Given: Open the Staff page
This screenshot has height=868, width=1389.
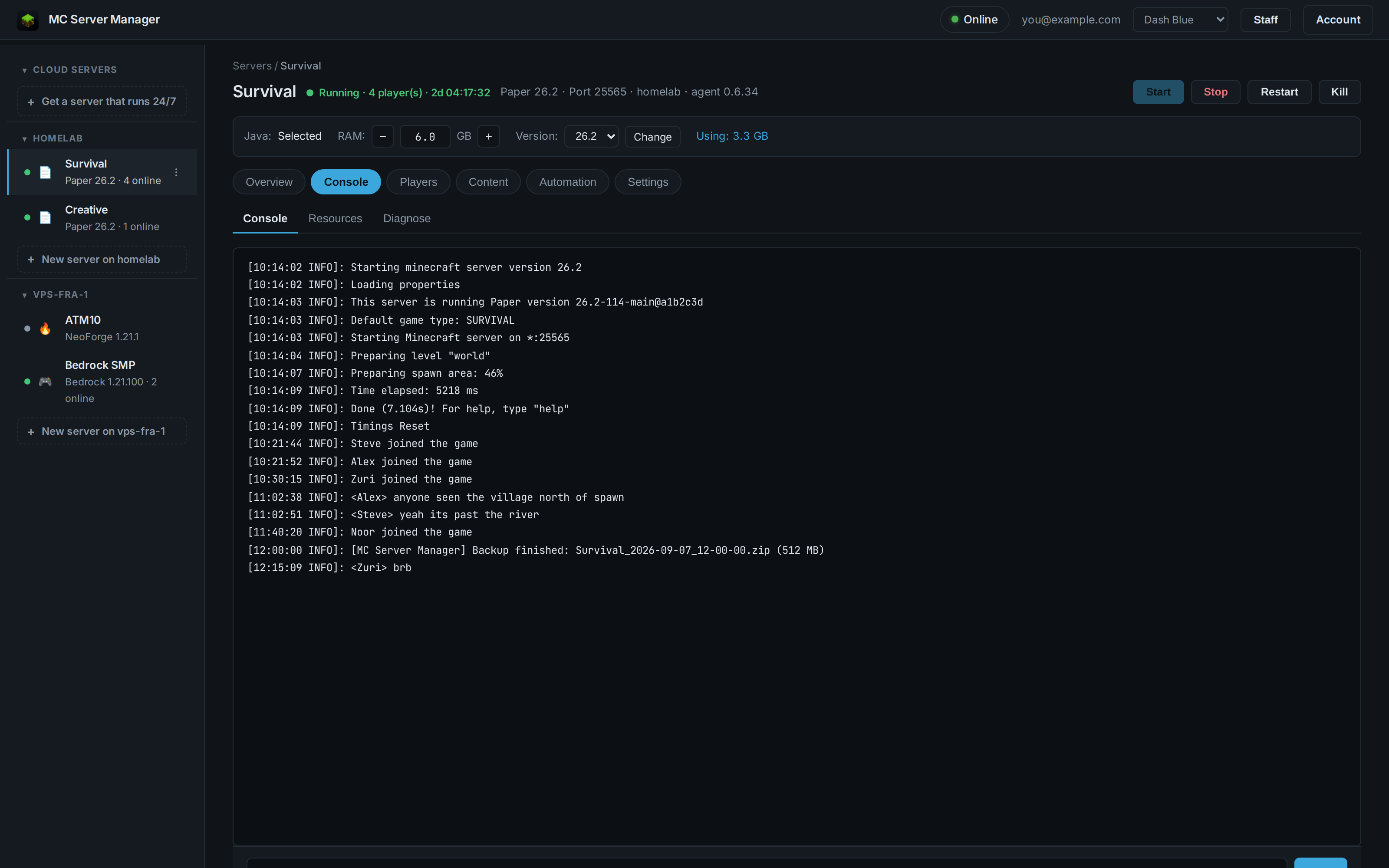Looking at the screenshot, I should click(1265, 20).
